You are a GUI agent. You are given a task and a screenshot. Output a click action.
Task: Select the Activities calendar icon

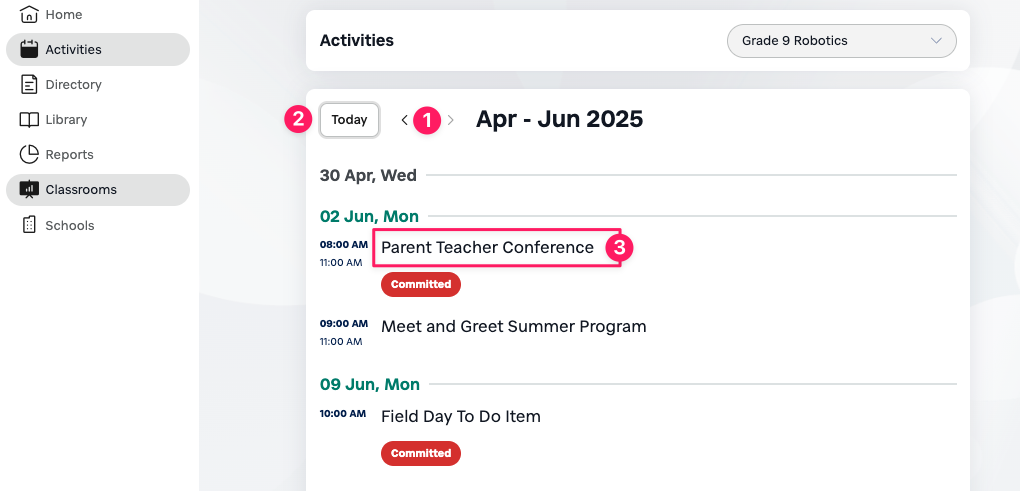point(29,49)
